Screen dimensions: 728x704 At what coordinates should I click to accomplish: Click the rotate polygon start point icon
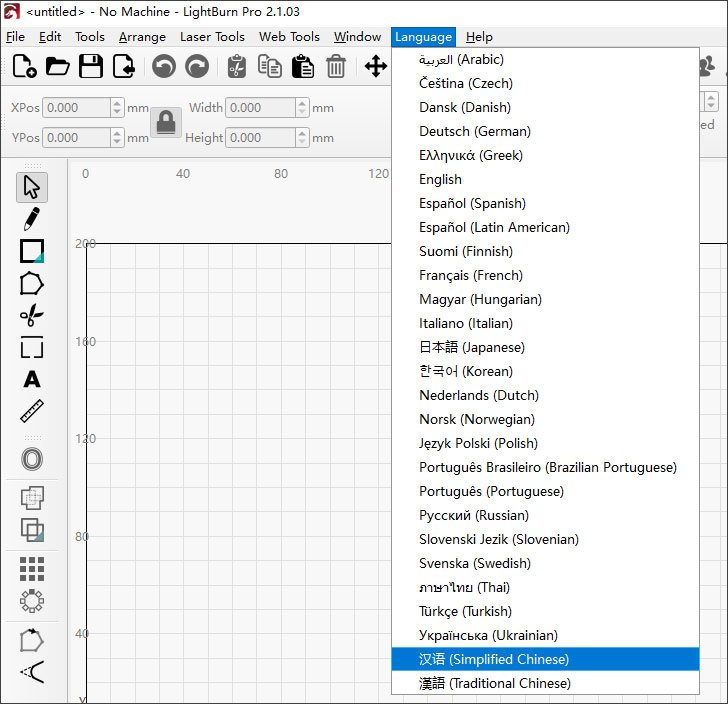pyautogui.click(x=32, y=640)
